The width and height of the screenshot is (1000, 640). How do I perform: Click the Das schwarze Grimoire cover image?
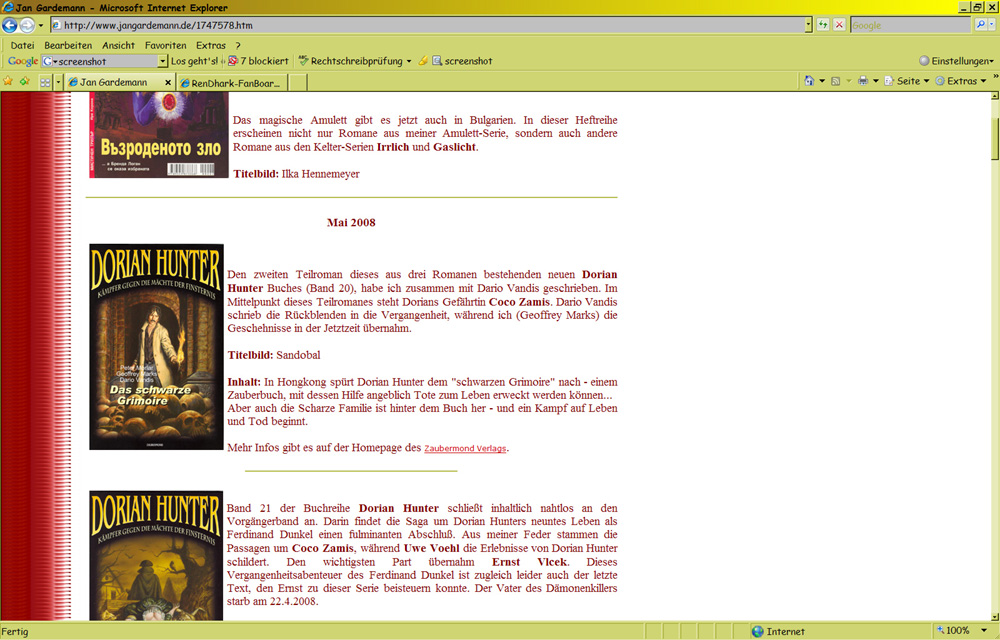[156, 346]
